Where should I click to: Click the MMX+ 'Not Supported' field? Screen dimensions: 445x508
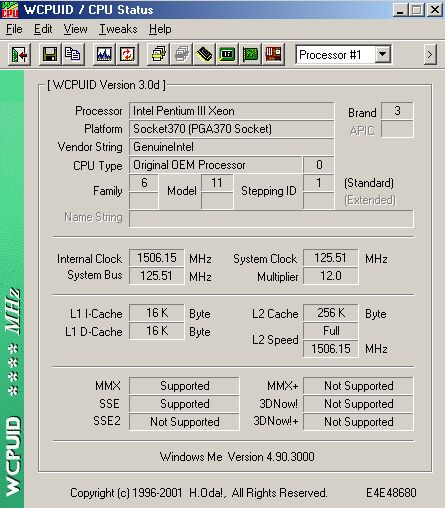[358, 386]
